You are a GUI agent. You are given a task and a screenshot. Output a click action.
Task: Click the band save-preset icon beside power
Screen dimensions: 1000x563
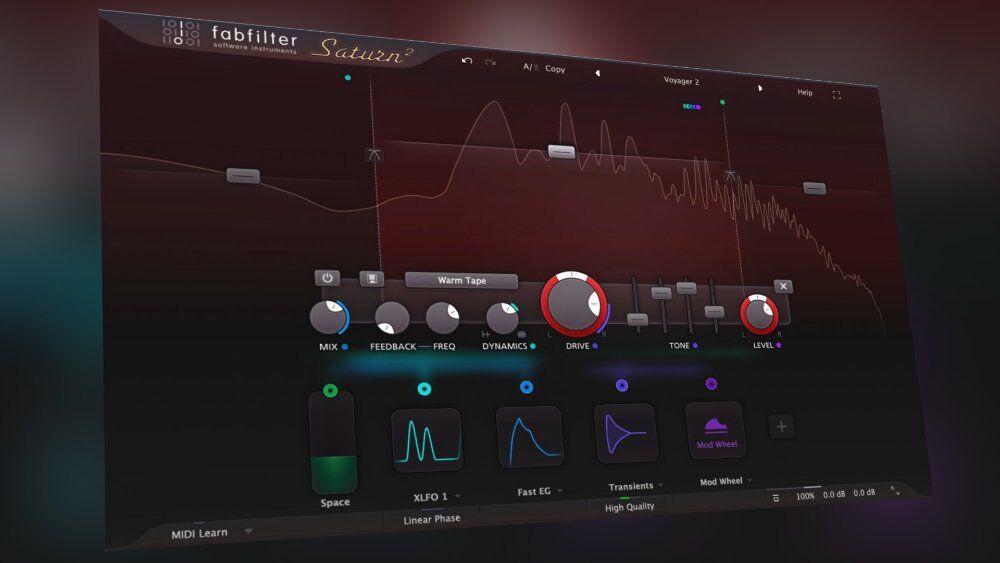click(372, 279)
